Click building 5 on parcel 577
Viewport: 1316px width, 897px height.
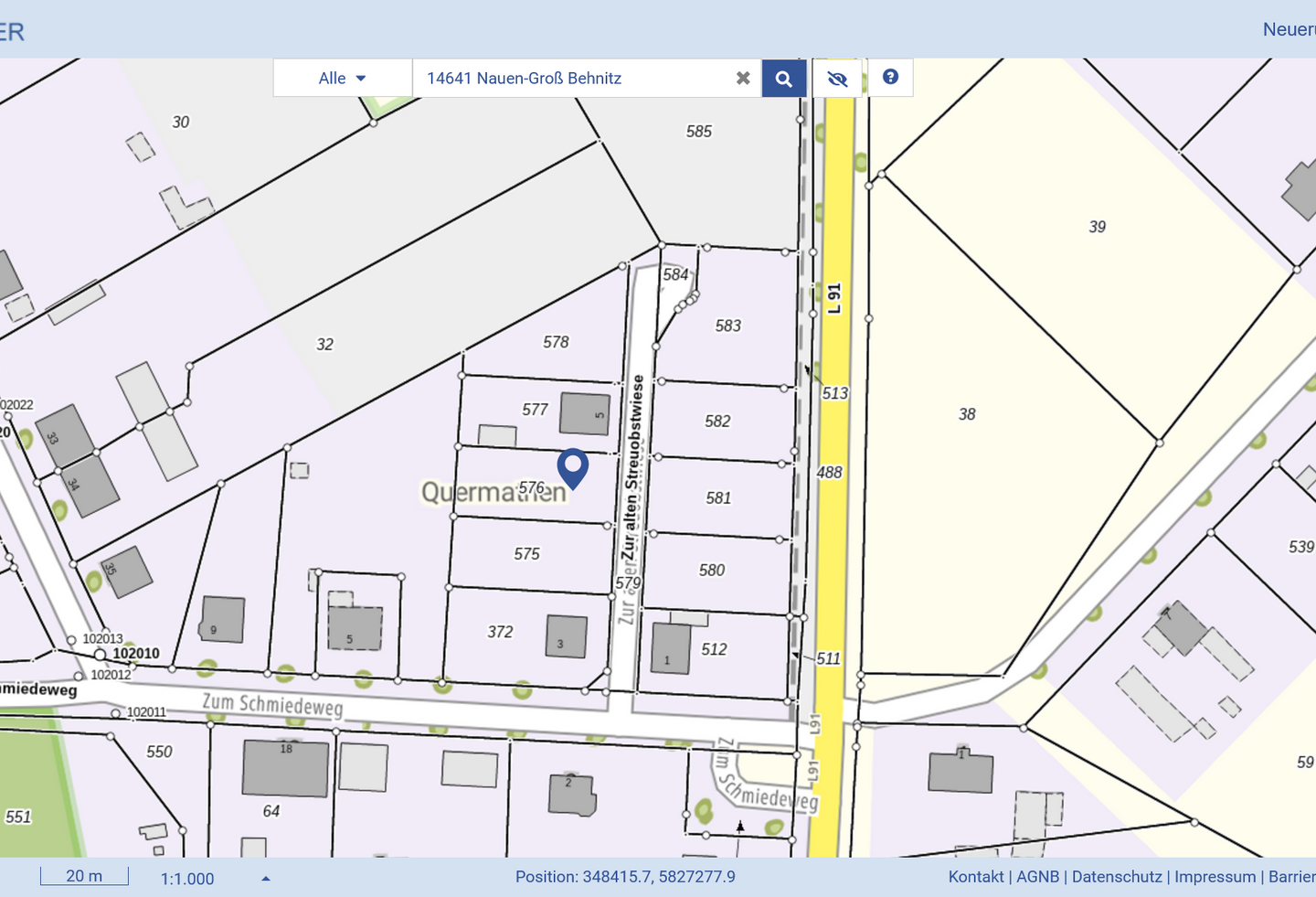point(585,413)
